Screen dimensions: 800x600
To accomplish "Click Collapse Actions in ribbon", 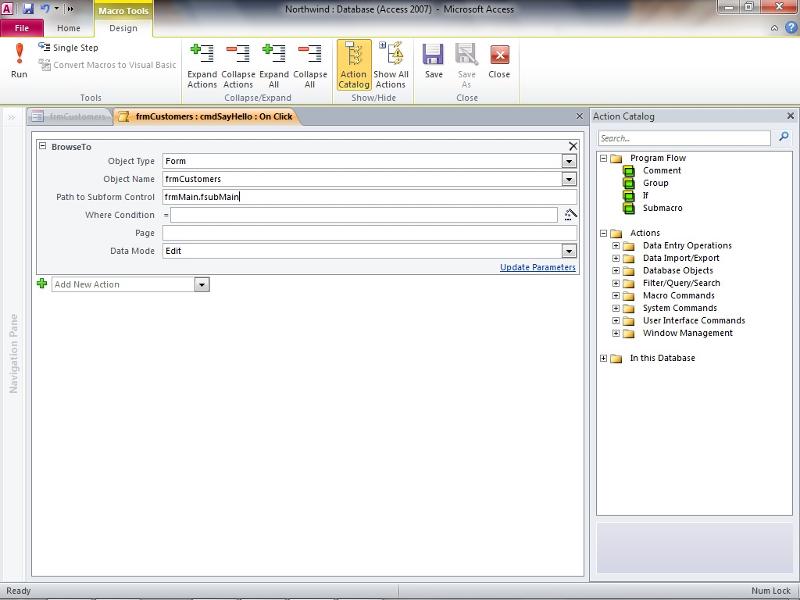I will pyautogui.click(x=238, y=66).
